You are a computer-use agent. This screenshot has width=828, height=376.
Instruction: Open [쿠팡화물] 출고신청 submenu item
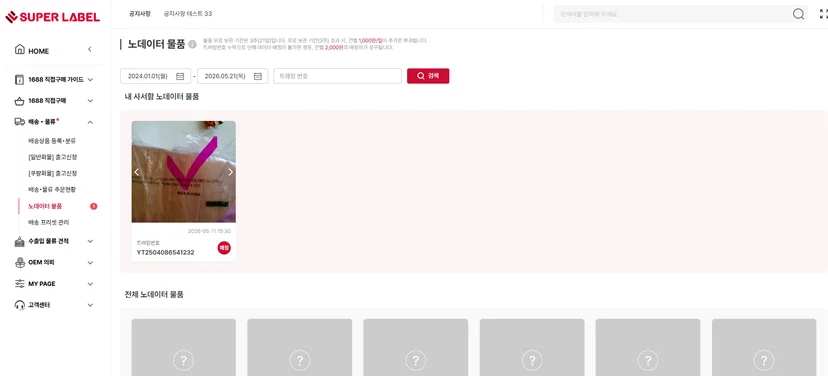[53, 173]
